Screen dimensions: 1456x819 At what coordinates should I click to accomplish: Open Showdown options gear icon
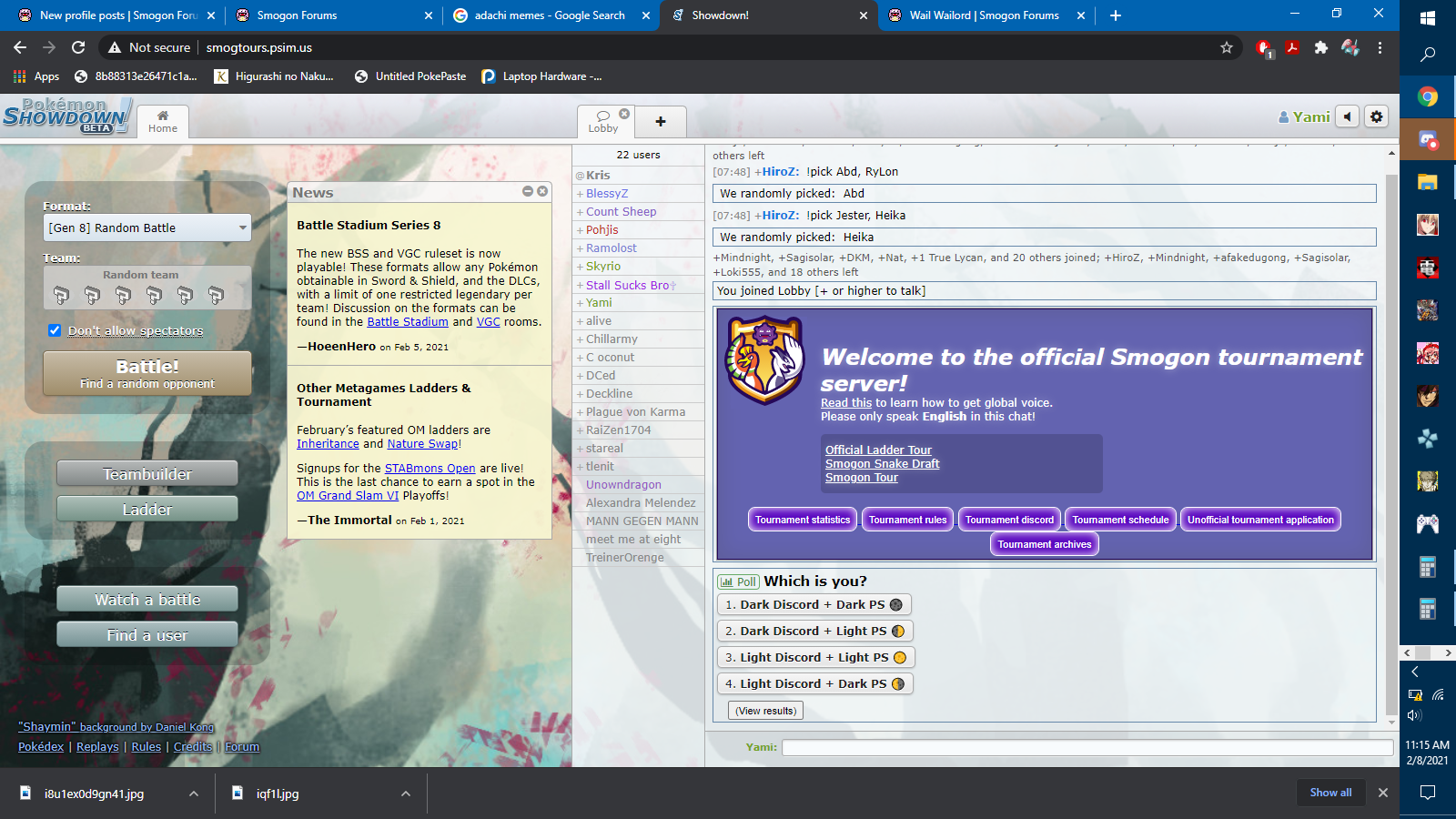[1377, 116]
